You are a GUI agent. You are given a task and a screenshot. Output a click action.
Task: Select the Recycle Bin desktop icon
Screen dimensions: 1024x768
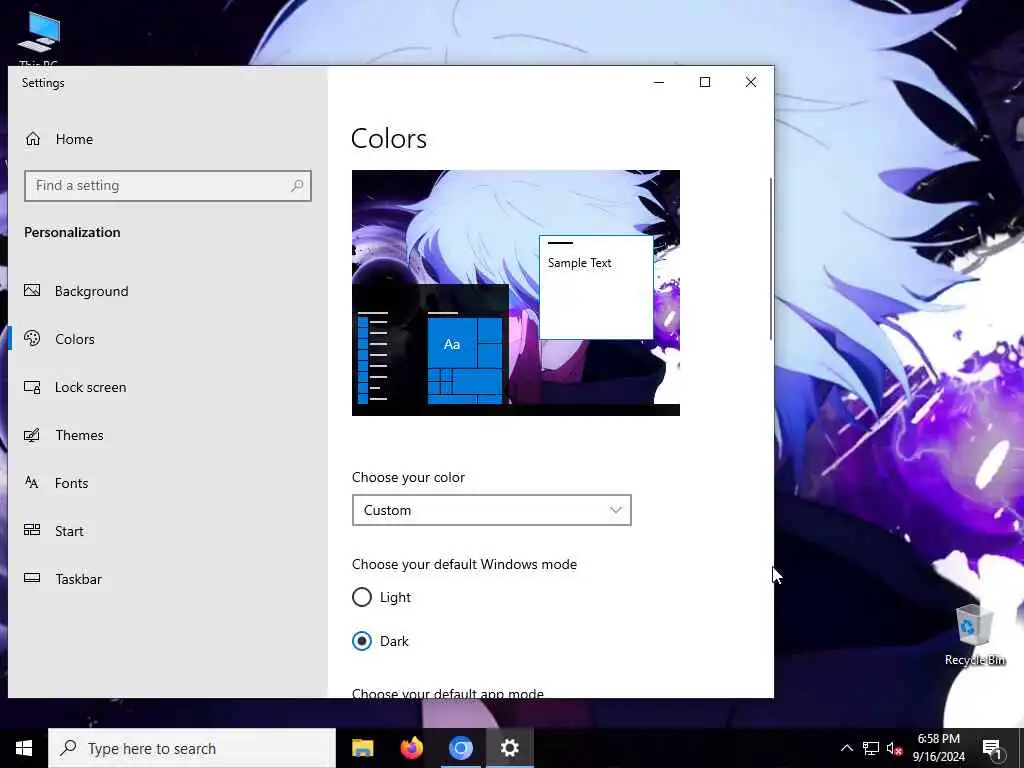pyautogui.click(x=974, y=635)
